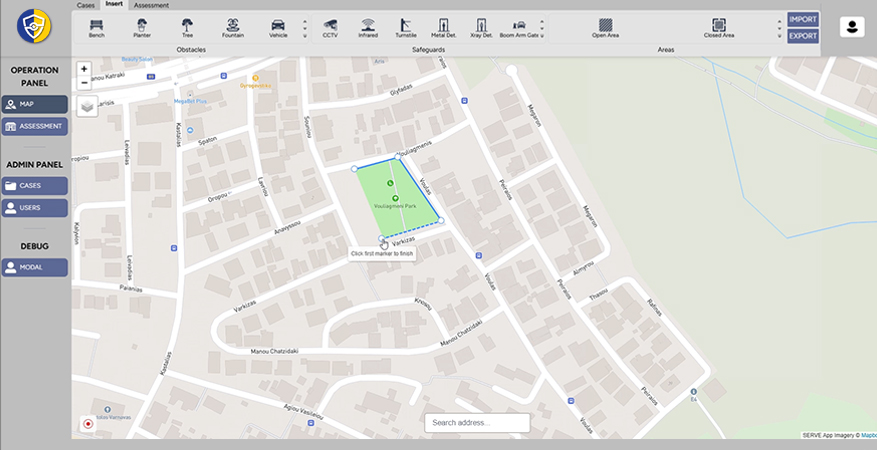Click the Search address field
Image resolution: width=877 pixels, height=450 pixels.
coord(477,423)
